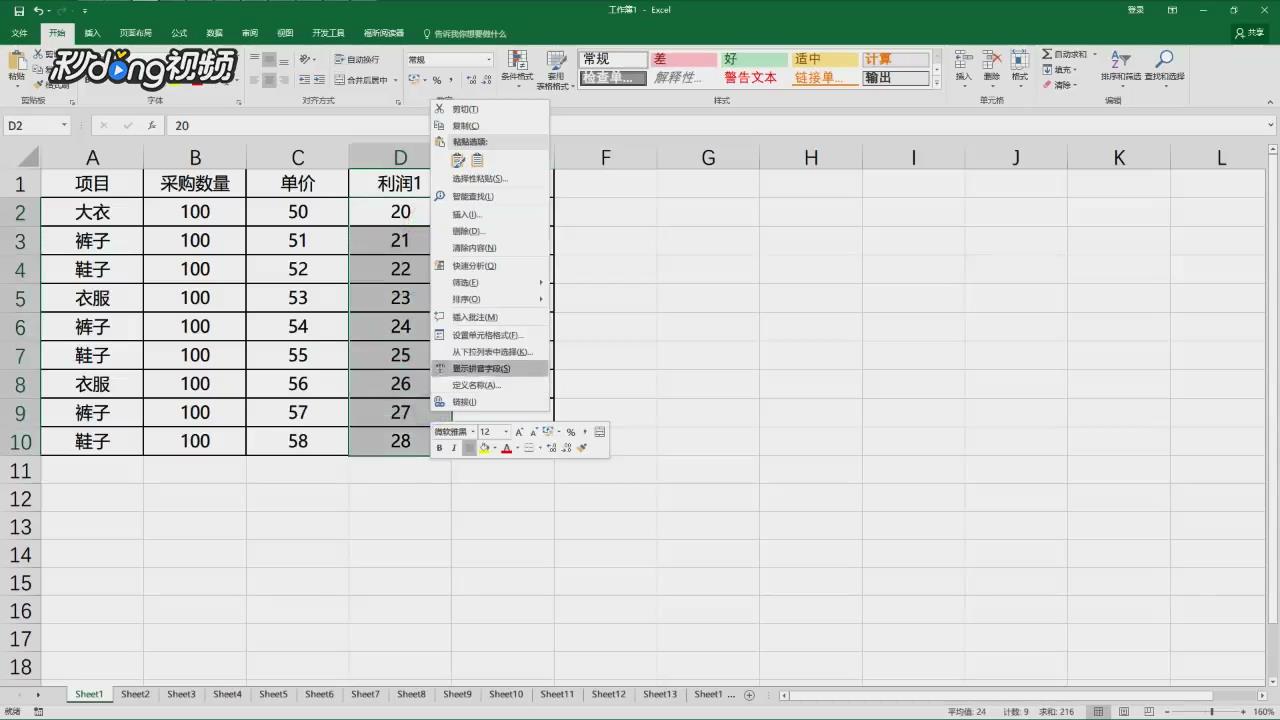This screenshot has width=1280, height=720.
Task: Click the Undo arrow icon
Action: (38, 10)
